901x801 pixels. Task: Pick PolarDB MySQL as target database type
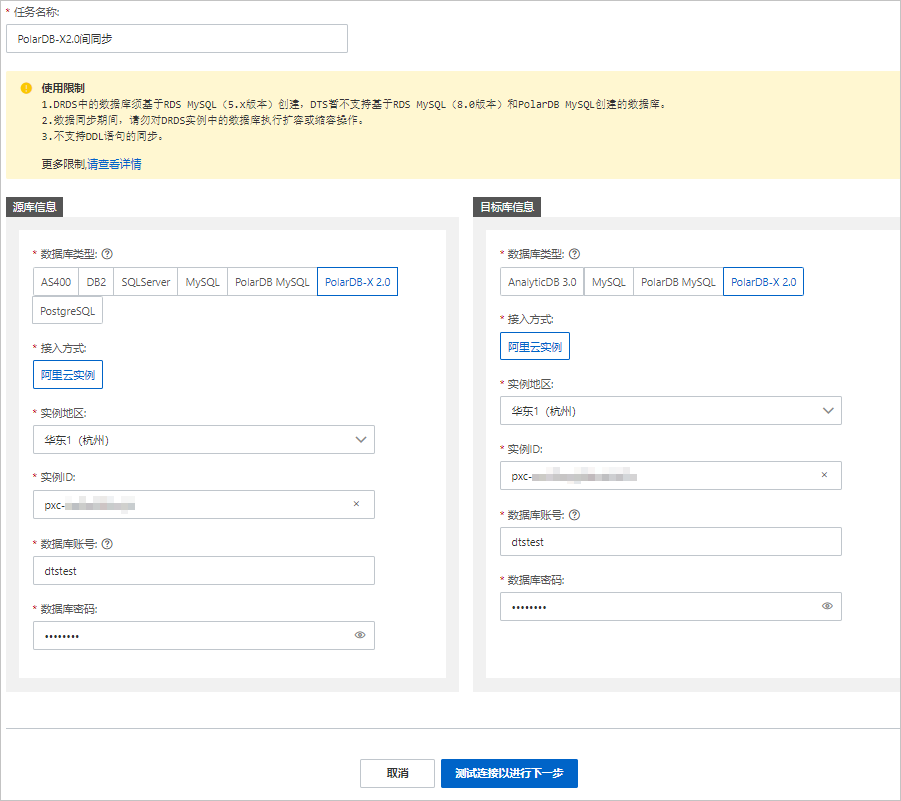pyautogui.click(x=678, y=282)
